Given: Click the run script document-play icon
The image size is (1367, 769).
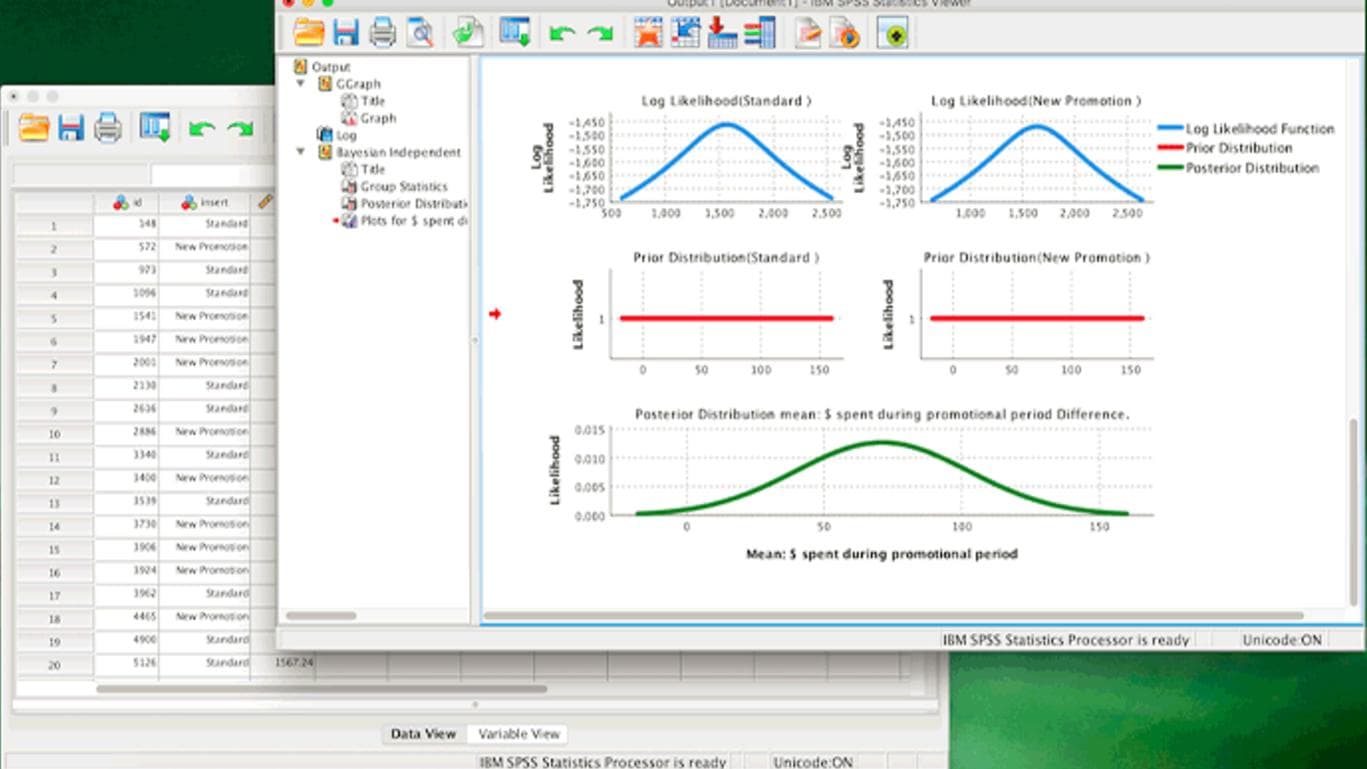Looking at the screenshot, I should tap(845, 33).
